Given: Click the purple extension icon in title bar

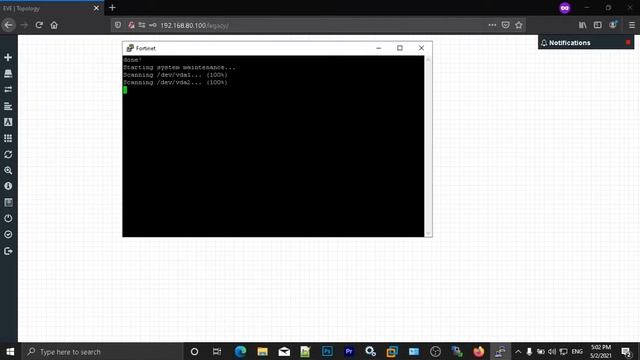Looking at the screenshot, I should pos(565,8).
